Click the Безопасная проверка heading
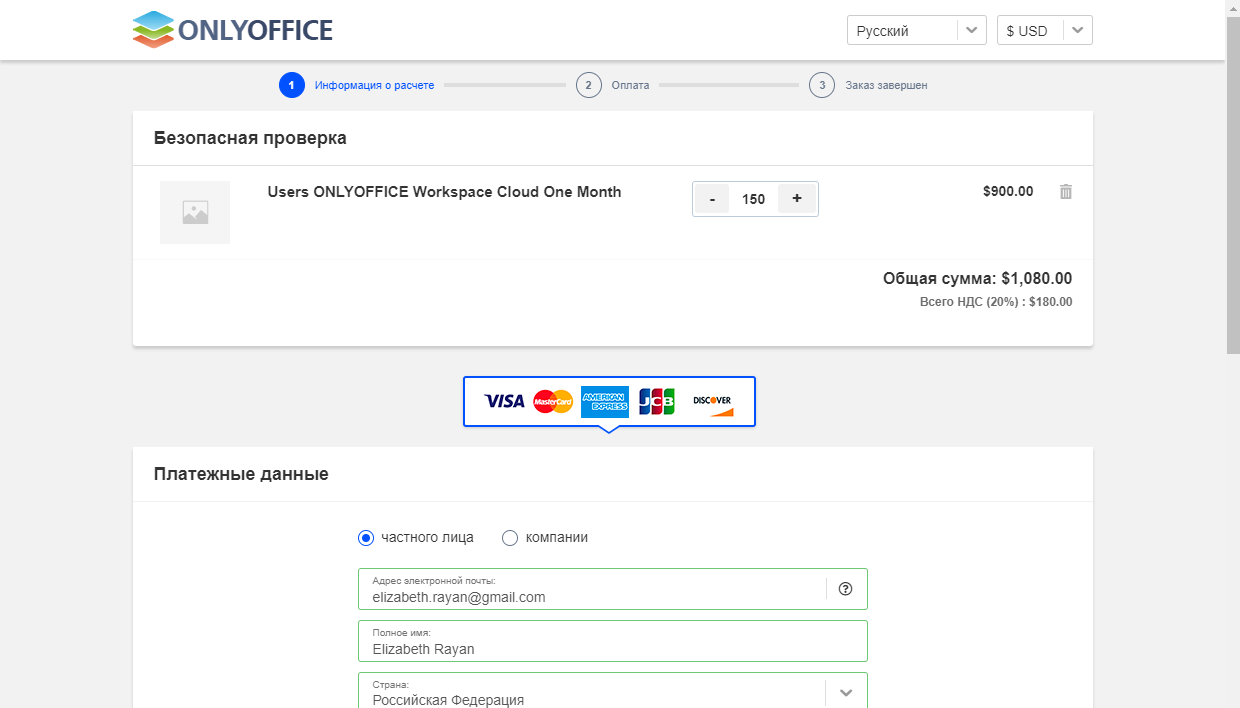 tap(250, 138)
